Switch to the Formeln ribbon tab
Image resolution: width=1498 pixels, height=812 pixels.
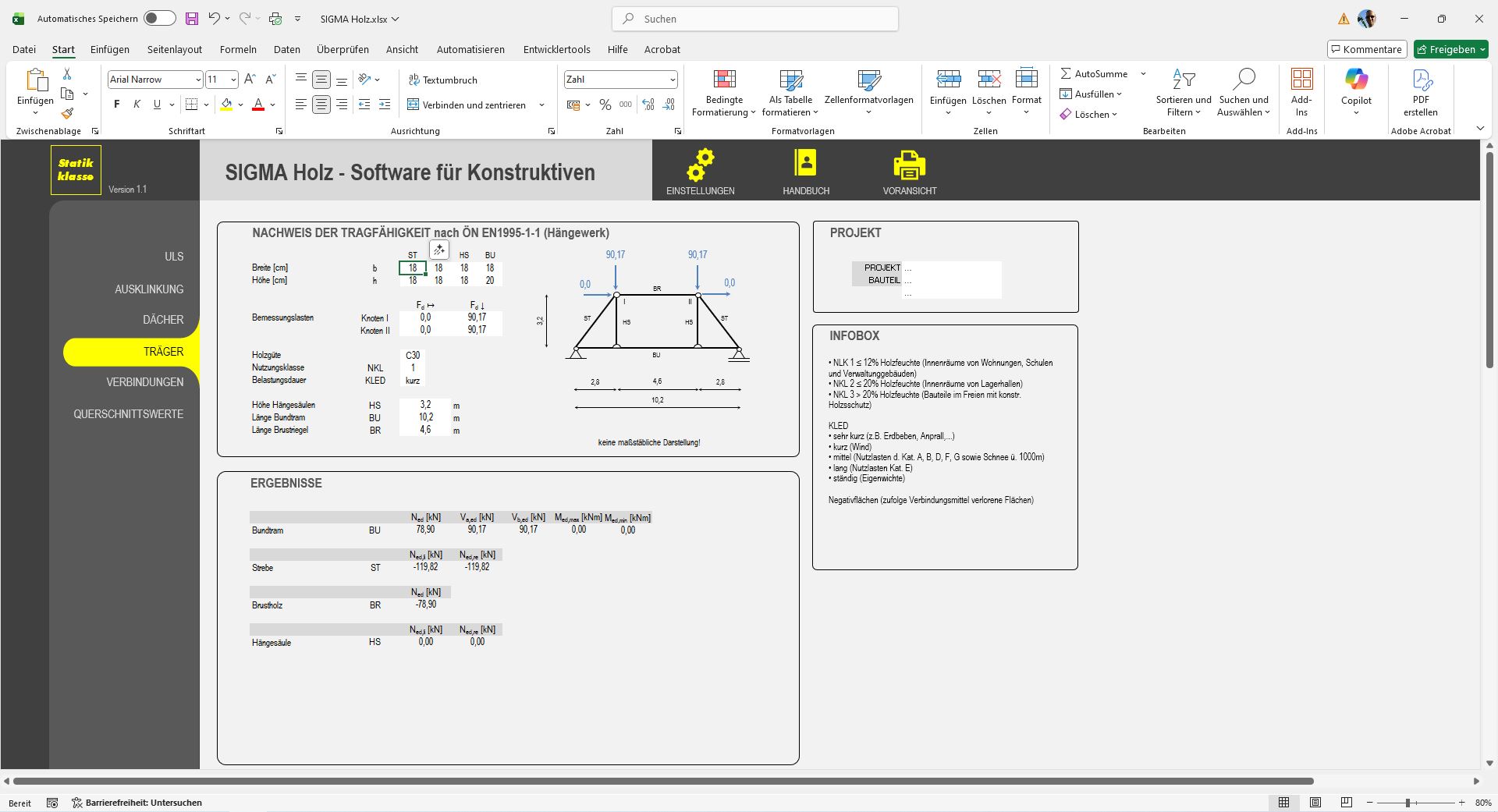pos(238,49)
